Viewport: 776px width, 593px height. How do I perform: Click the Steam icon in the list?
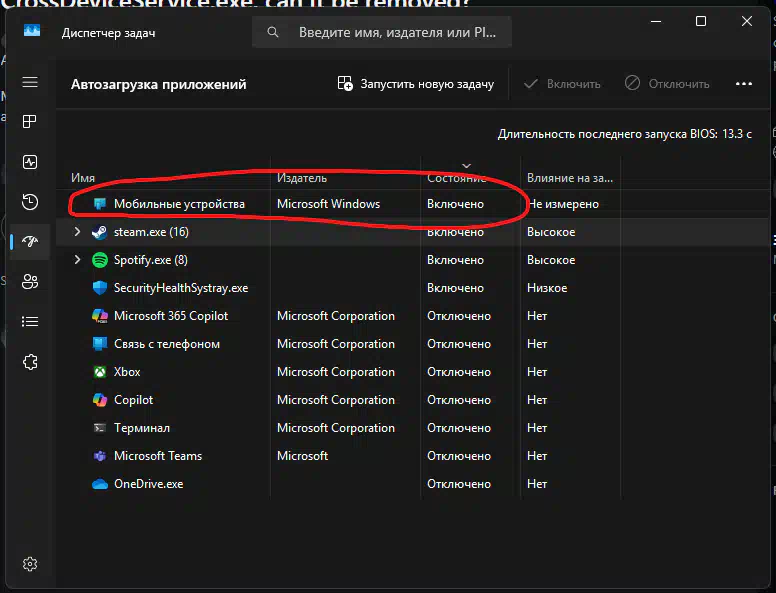(99, 232)
